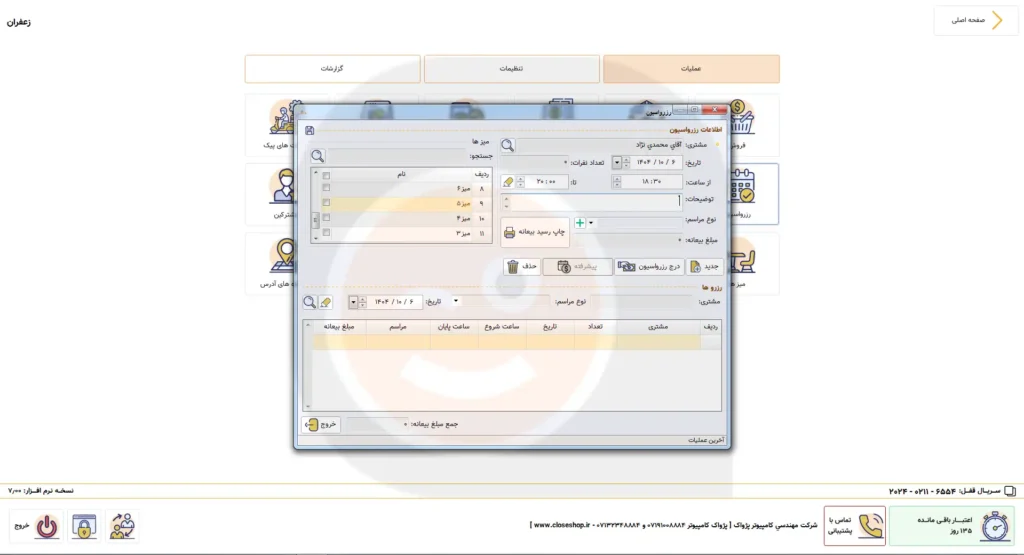
Task: Click the trash delete (حذف) button
Action: tap(521, 267)
